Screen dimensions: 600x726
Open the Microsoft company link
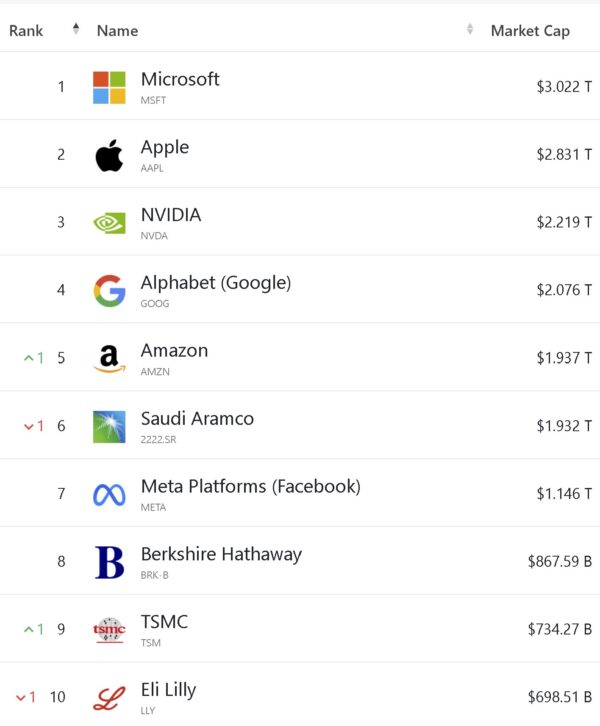[x=180, y=79]
